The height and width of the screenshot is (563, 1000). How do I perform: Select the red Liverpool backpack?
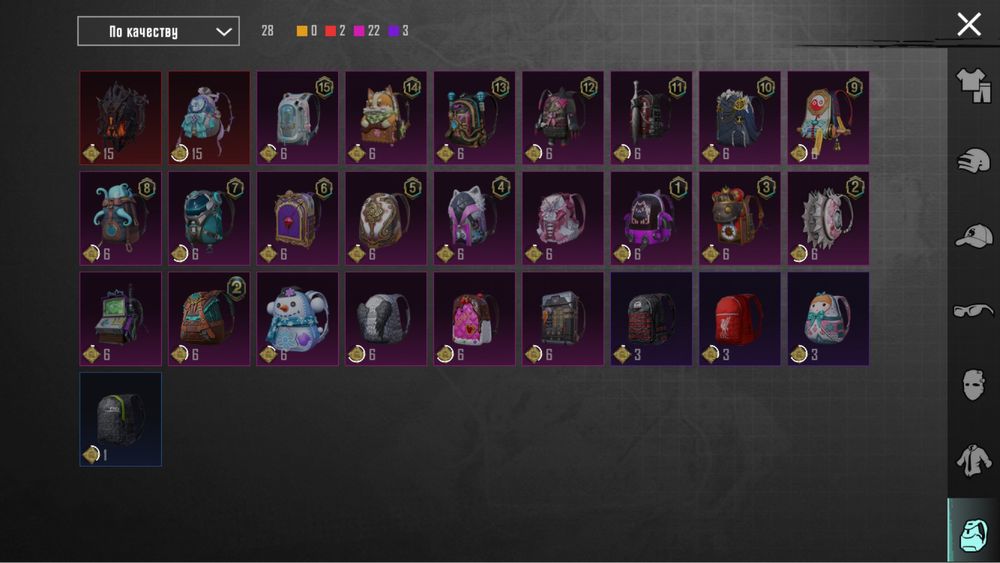tap(740, 319)
